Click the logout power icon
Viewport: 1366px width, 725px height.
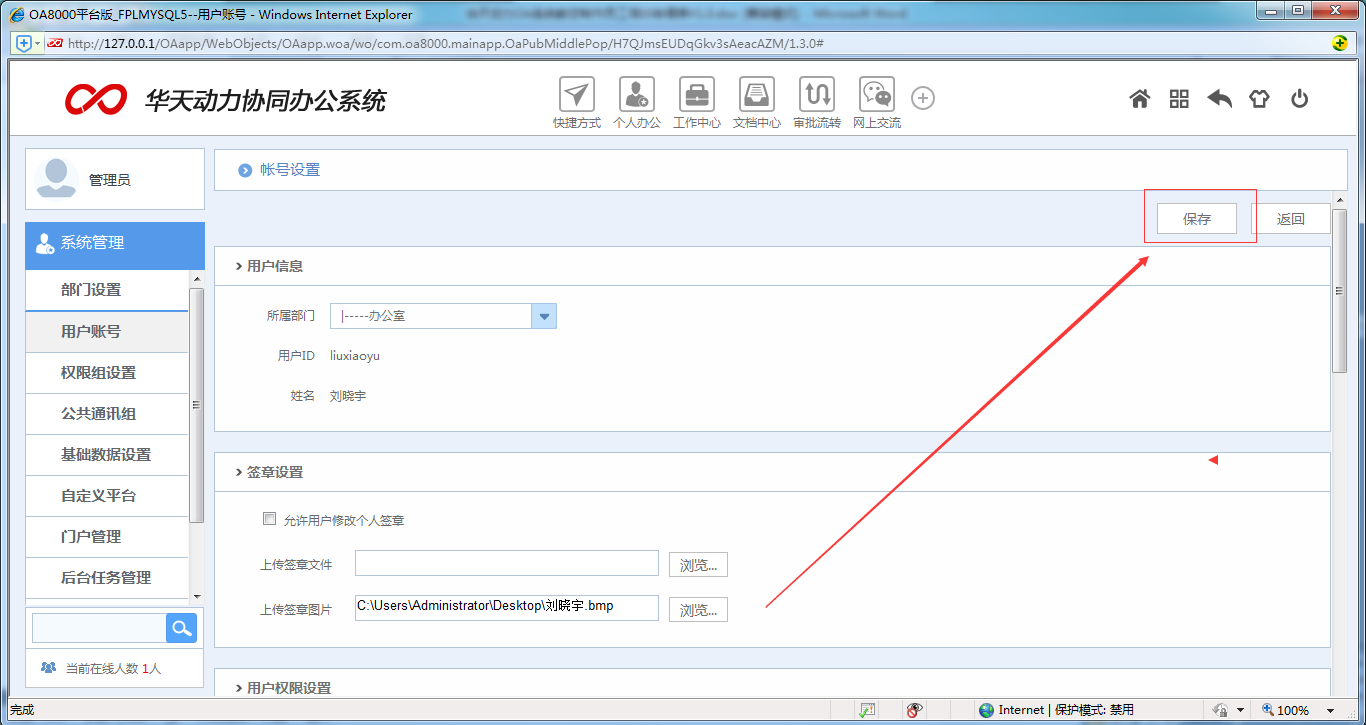(x=1299, y=98)
